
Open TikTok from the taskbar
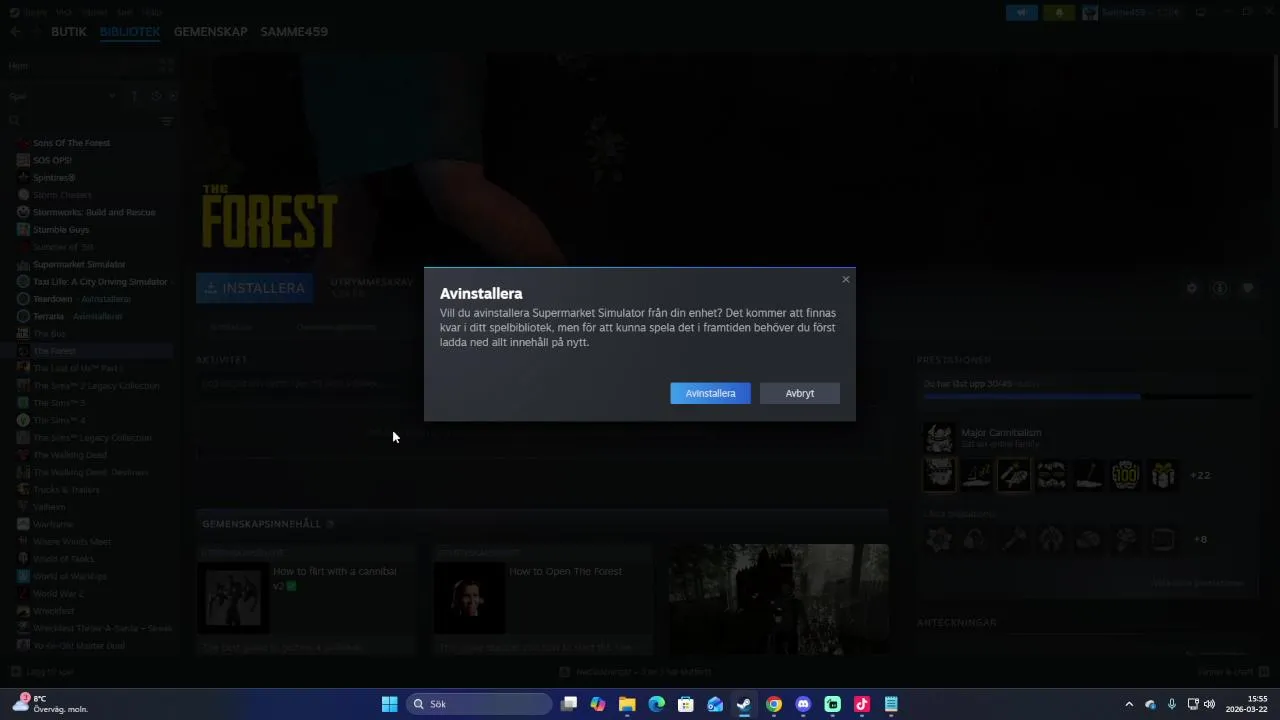(x=861, y=704)
